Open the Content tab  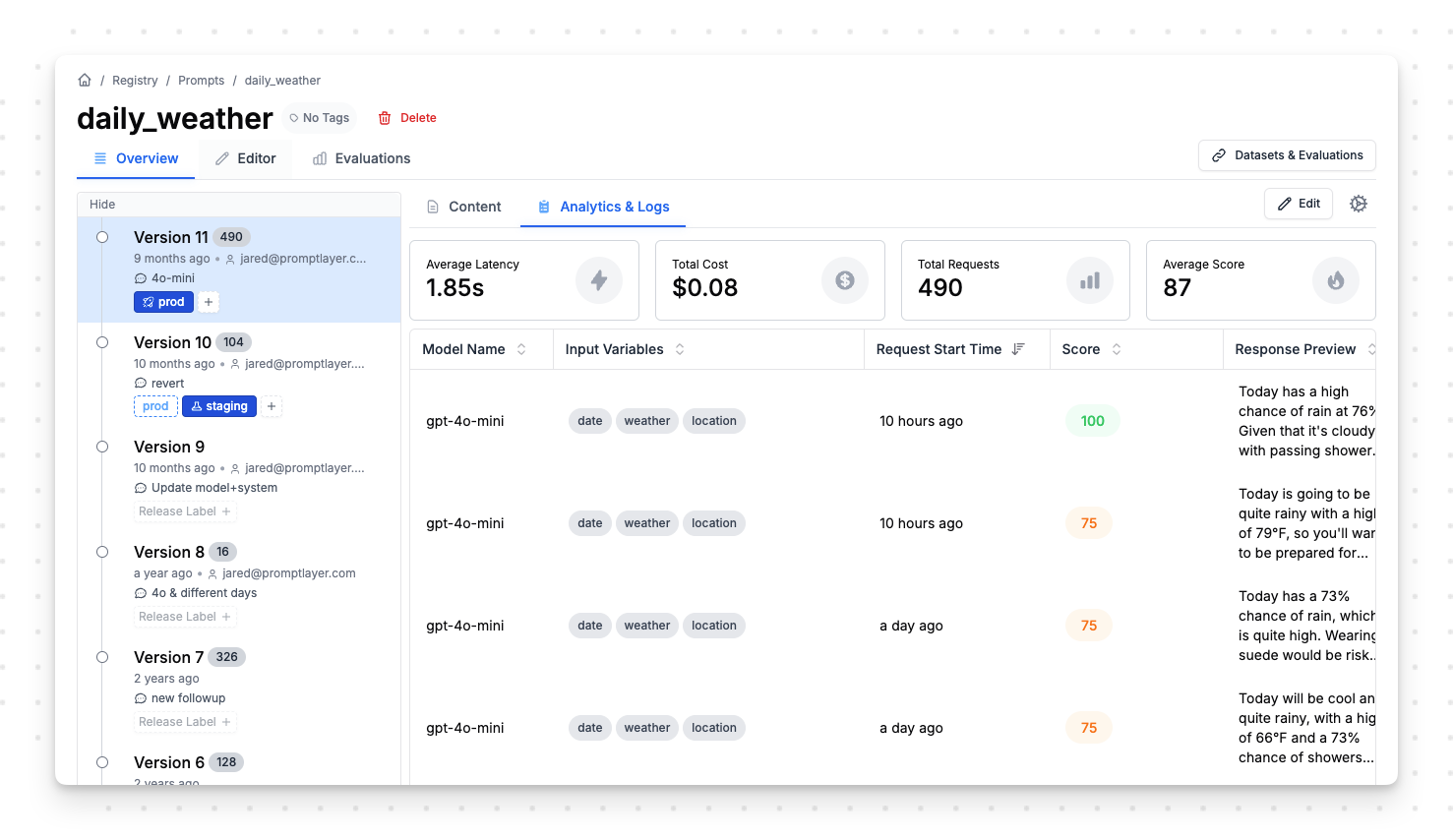463,207
